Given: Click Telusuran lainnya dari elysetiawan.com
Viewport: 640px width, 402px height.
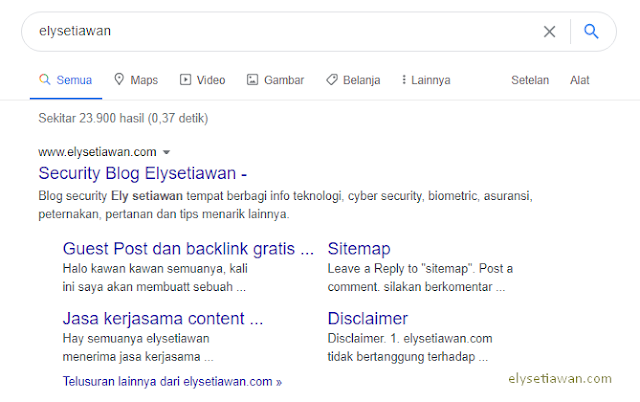Looking at the screenshot, I should click(x=172, y=382).
